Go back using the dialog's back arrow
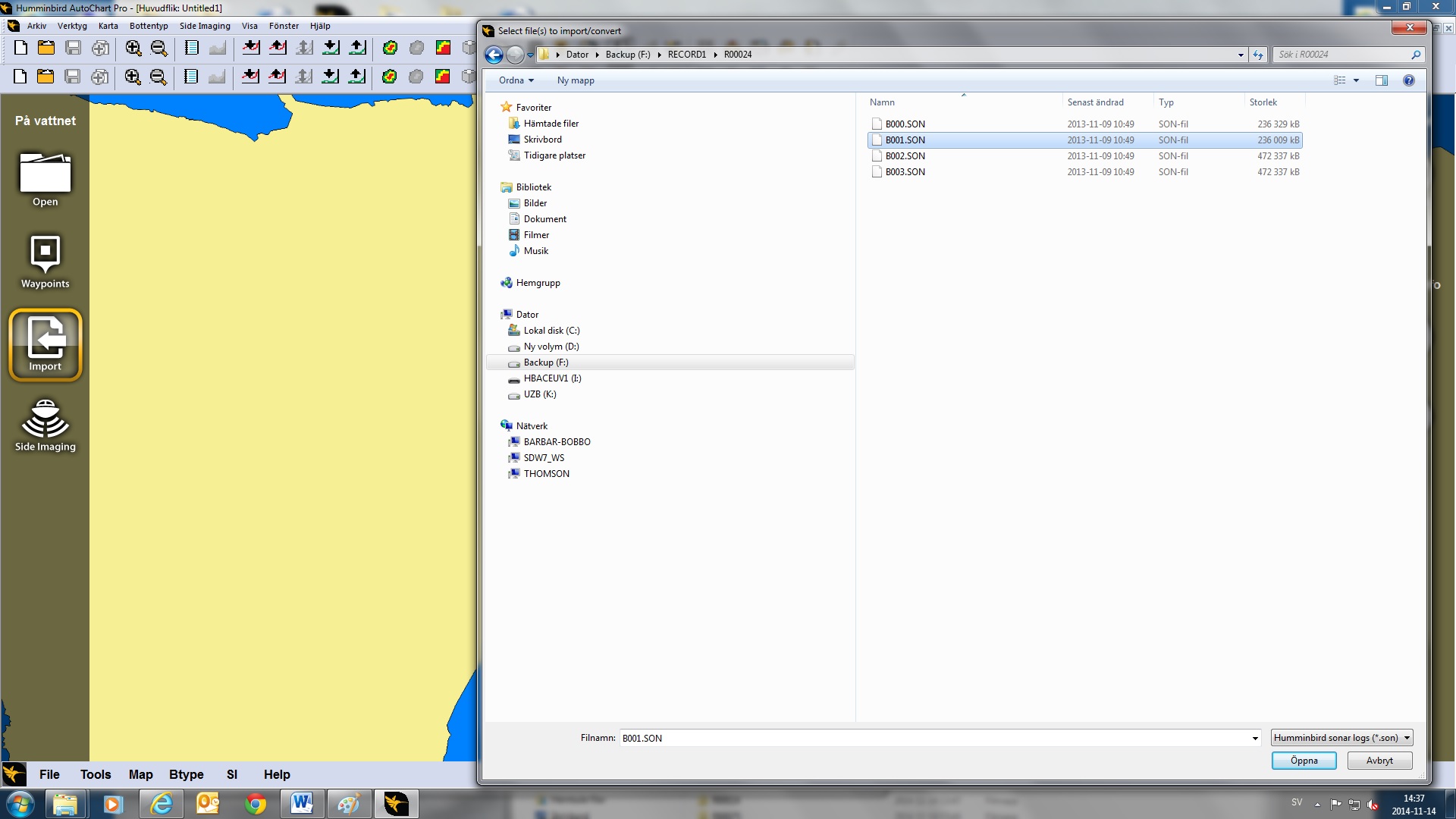 (494, 55)
